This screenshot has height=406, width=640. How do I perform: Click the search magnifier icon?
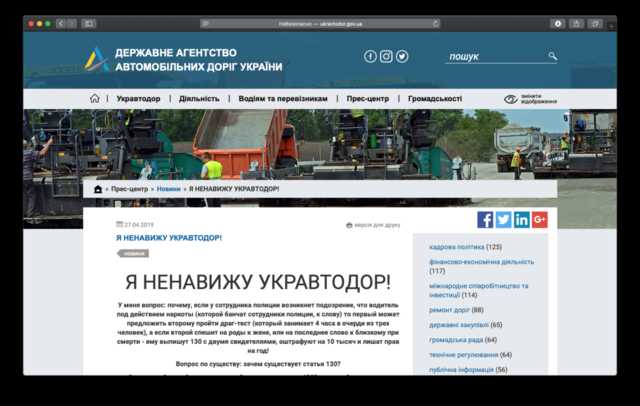click(552, 57)
